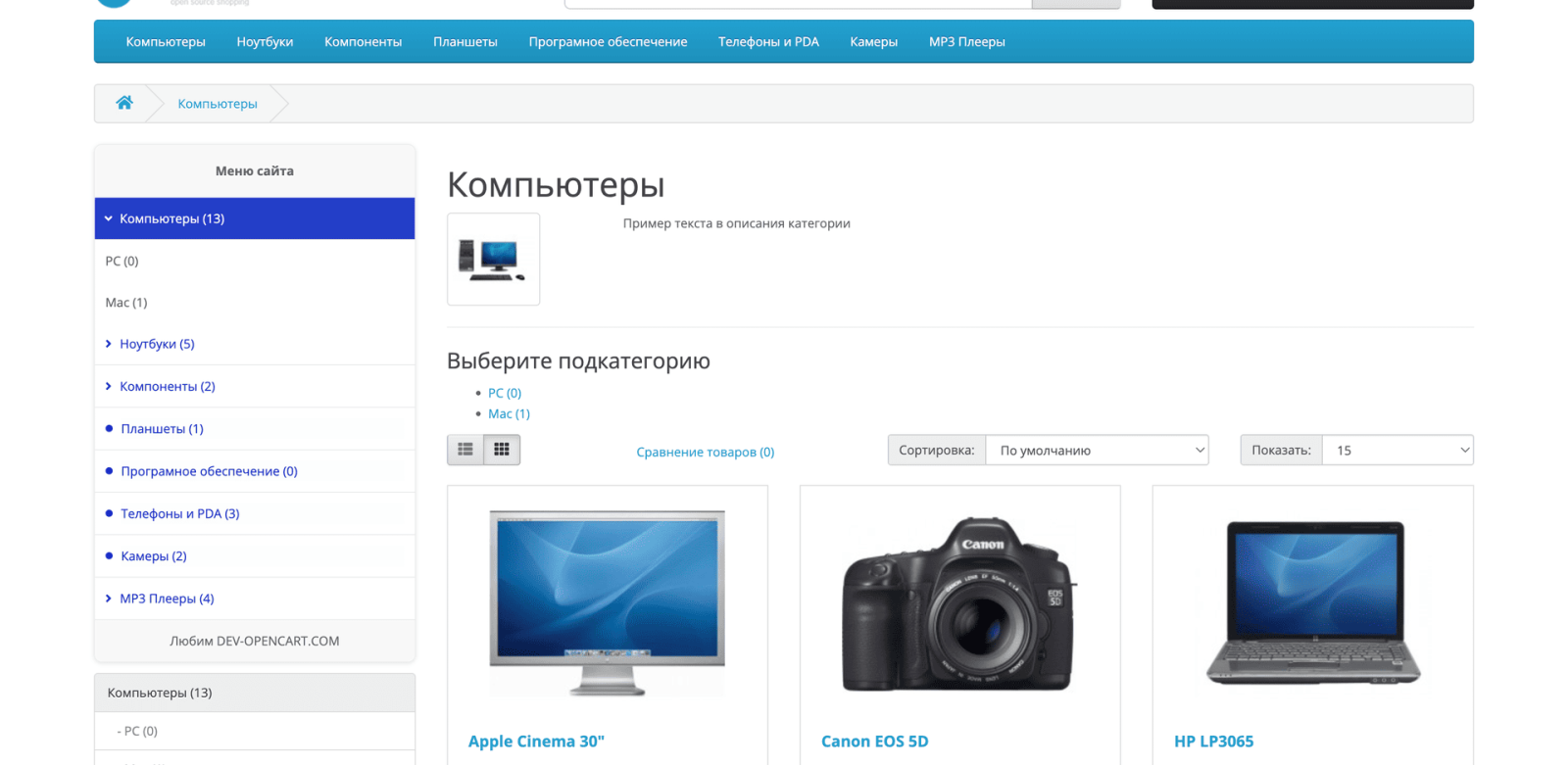The image size is (1568, 766).
Task: Click the home icon in breadcrumb
Action: pyautogui.click(x=124, y=103)
